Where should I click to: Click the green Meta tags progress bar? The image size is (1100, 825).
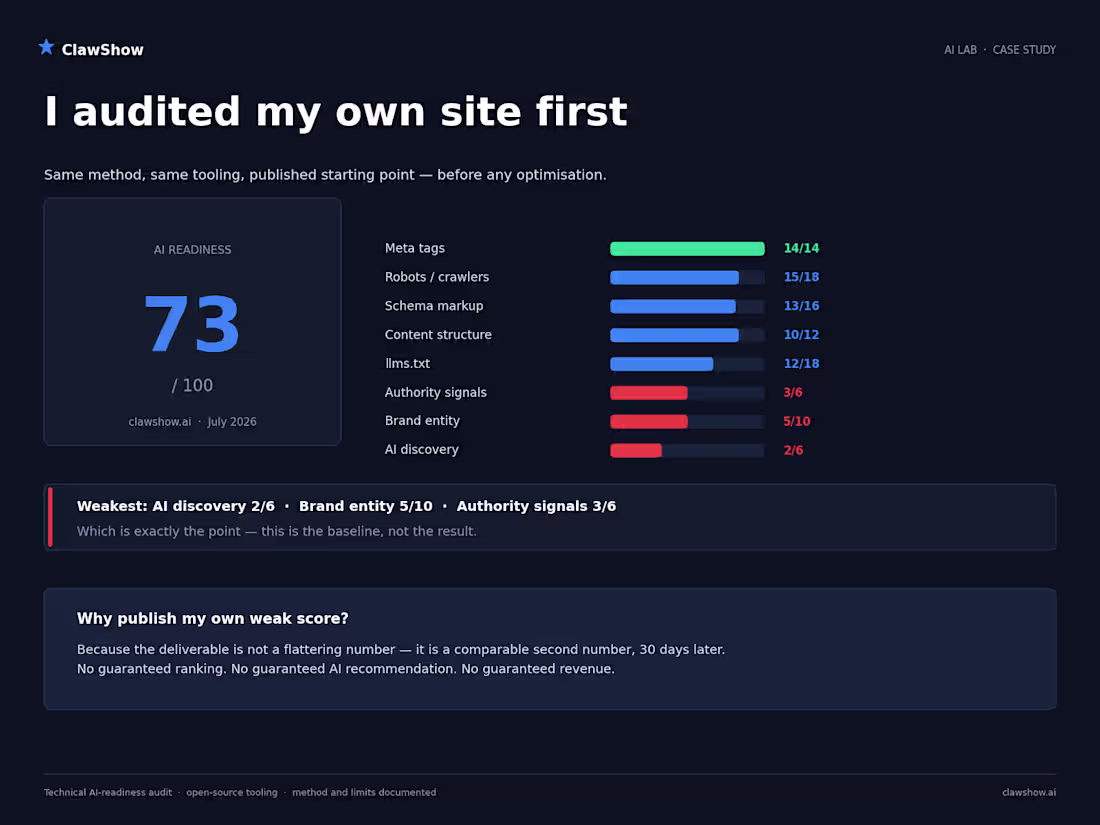click(687, 248)
